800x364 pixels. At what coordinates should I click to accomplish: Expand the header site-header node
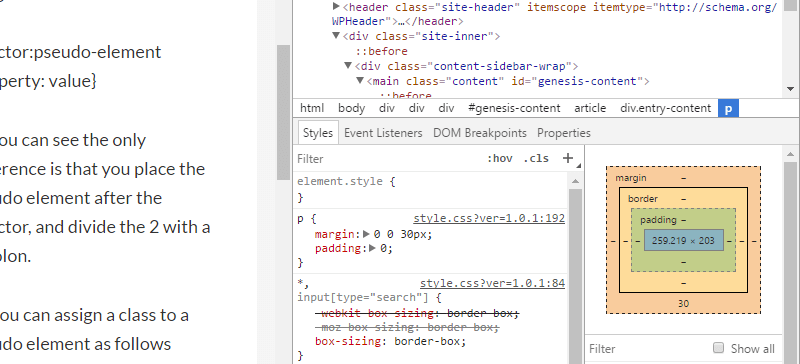[336, 7]
